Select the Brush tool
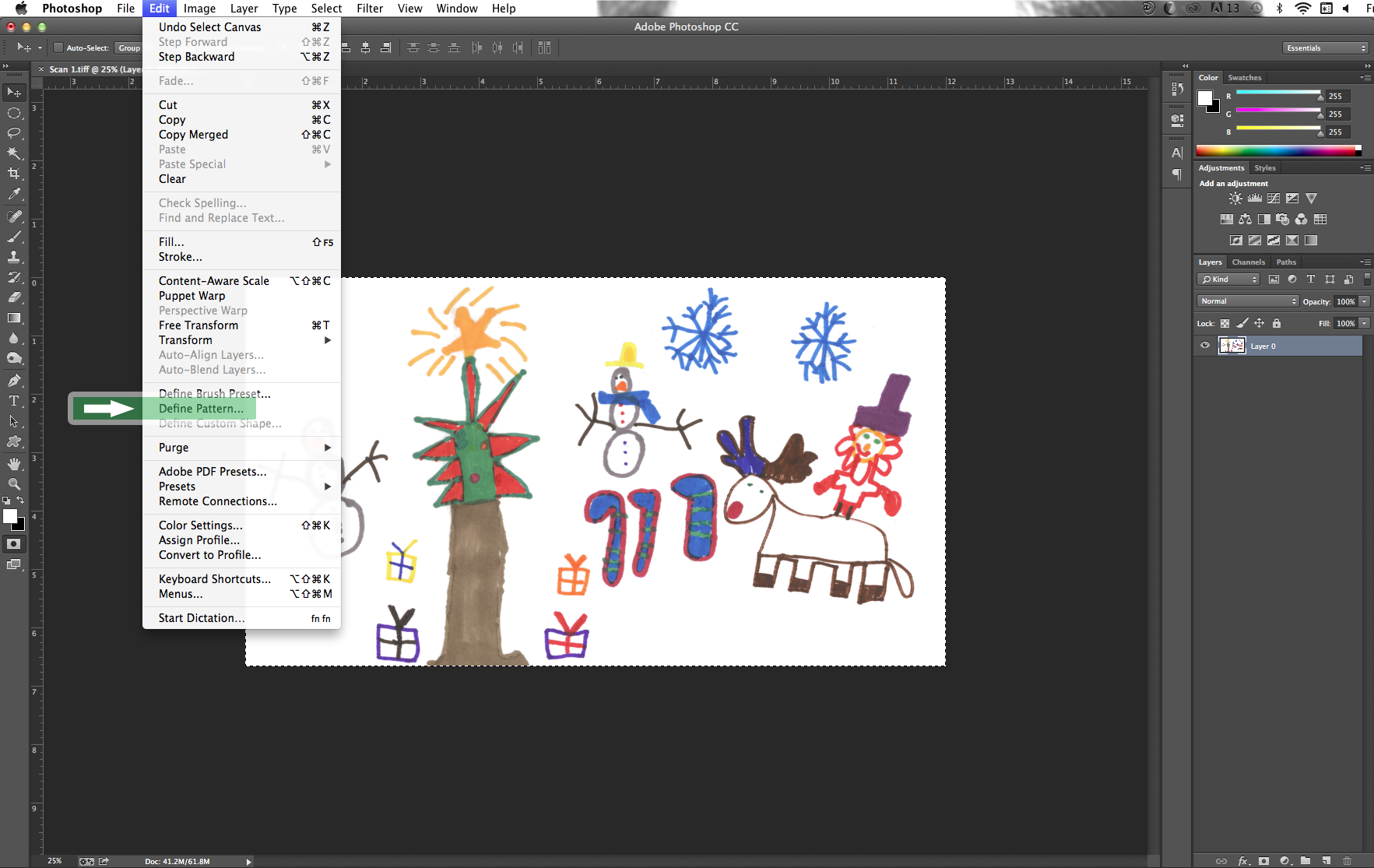The width and height of the screenshot is (1374, 868). tap(14, 237)
